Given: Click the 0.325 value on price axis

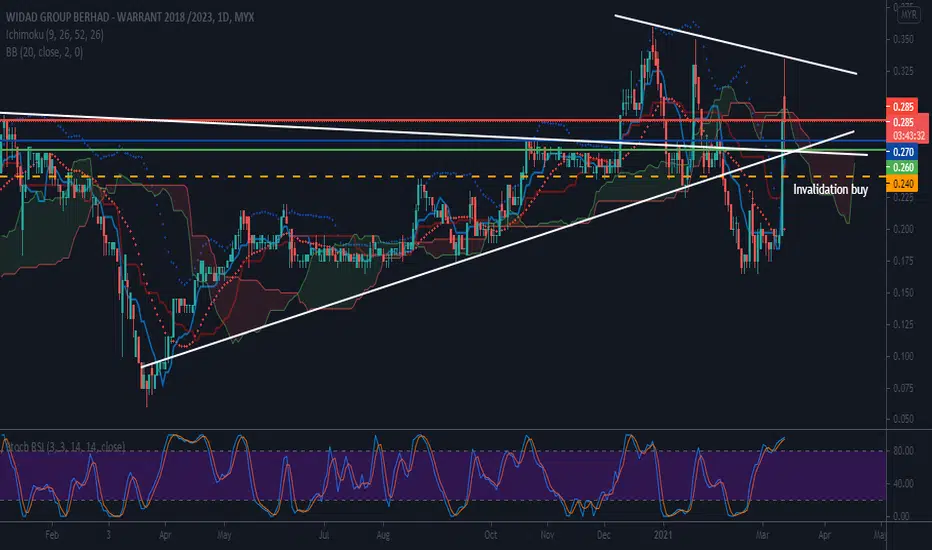Looking at the screenshot, I should point(903,71).
